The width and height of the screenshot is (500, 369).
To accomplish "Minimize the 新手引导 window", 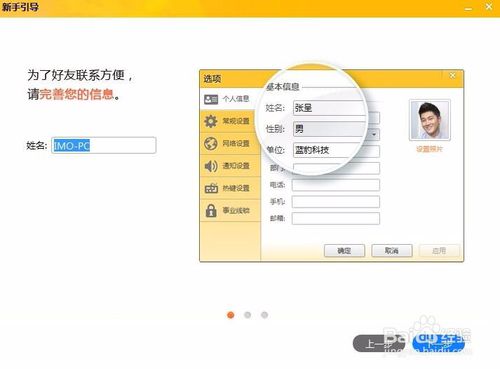I will tap(468, 8).
